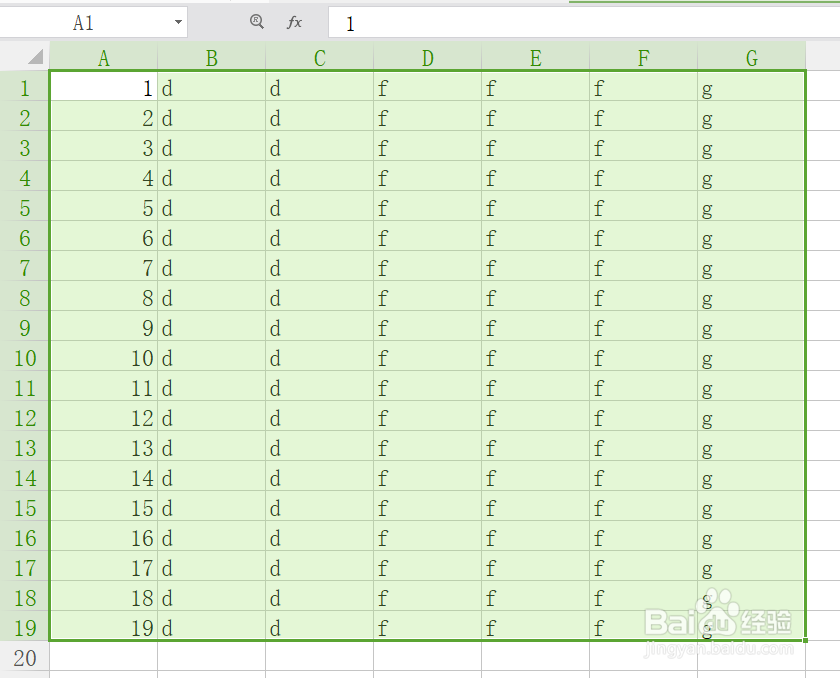Click cell D14 containing f

(x=428, y=476)
